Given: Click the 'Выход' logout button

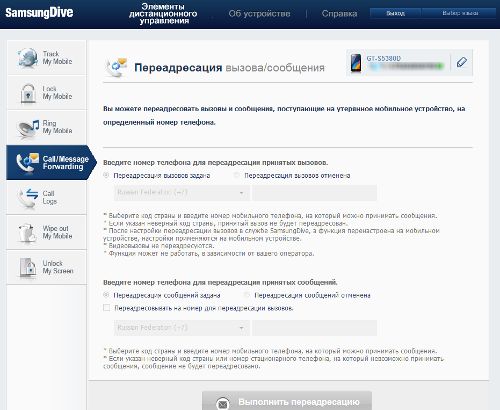Looking at the screenshot, I should coord(395,13).
